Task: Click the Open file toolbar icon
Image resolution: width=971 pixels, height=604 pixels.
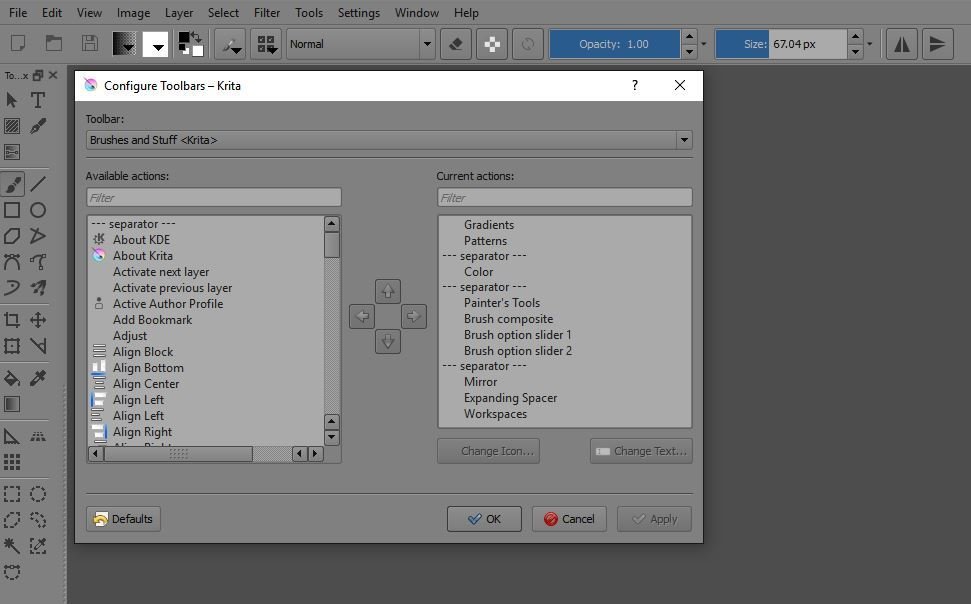Action: coord(54,44)
